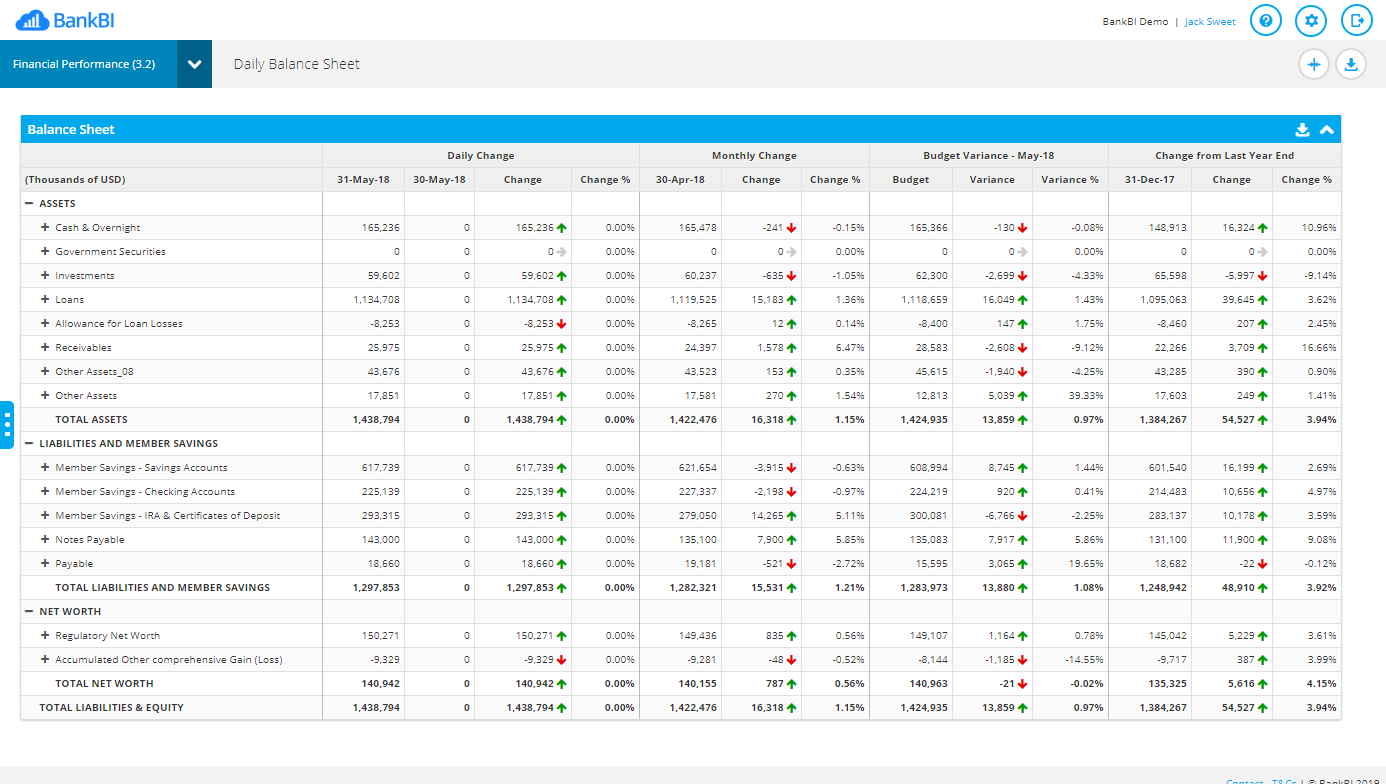Download the report via the top-right download icon
Image resolution: width=1386 pixels, height=784 pixels.
(x=1350, y=64)
